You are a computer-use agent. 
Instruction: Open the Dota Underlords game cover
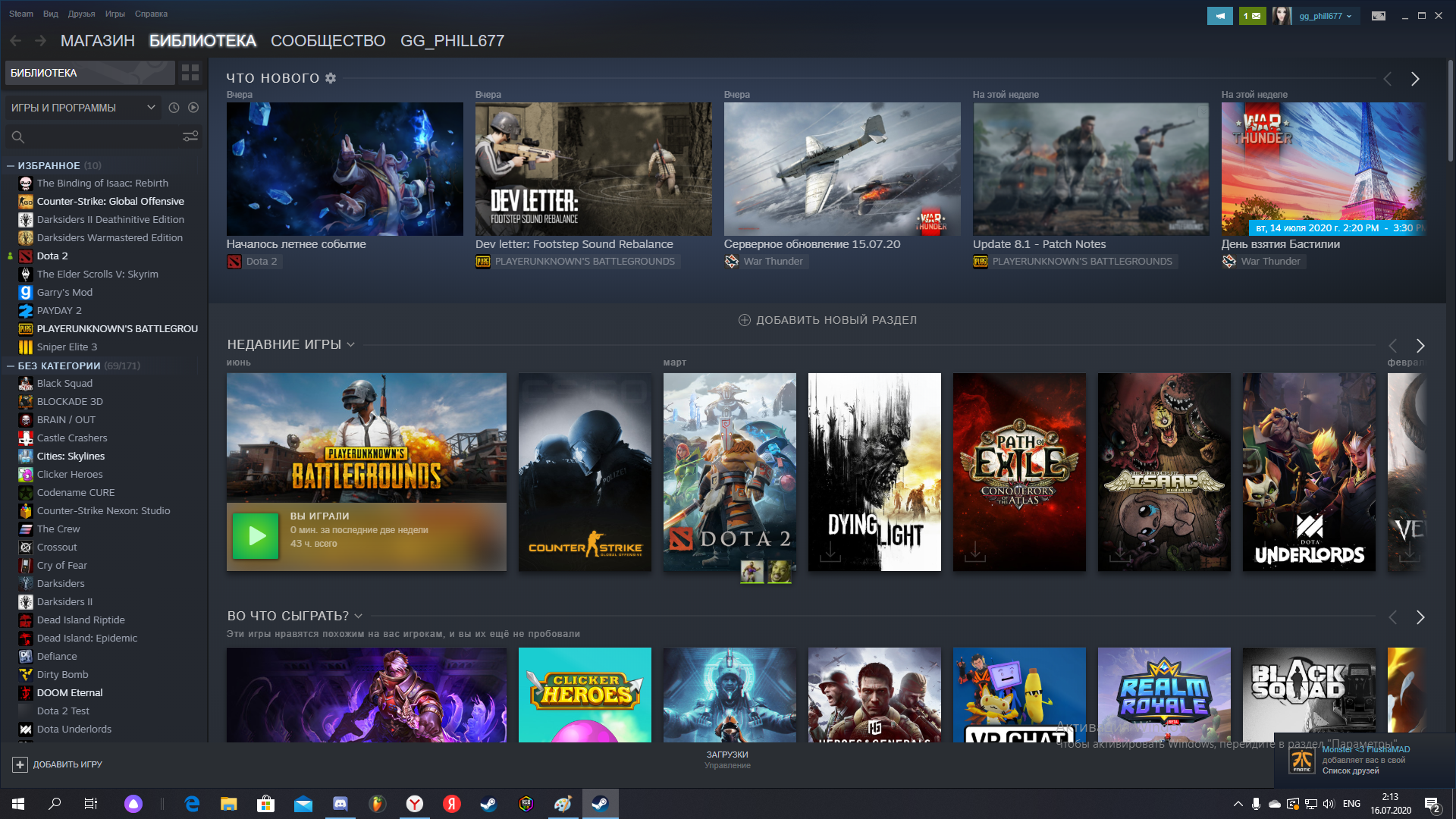click(1309, 472)
